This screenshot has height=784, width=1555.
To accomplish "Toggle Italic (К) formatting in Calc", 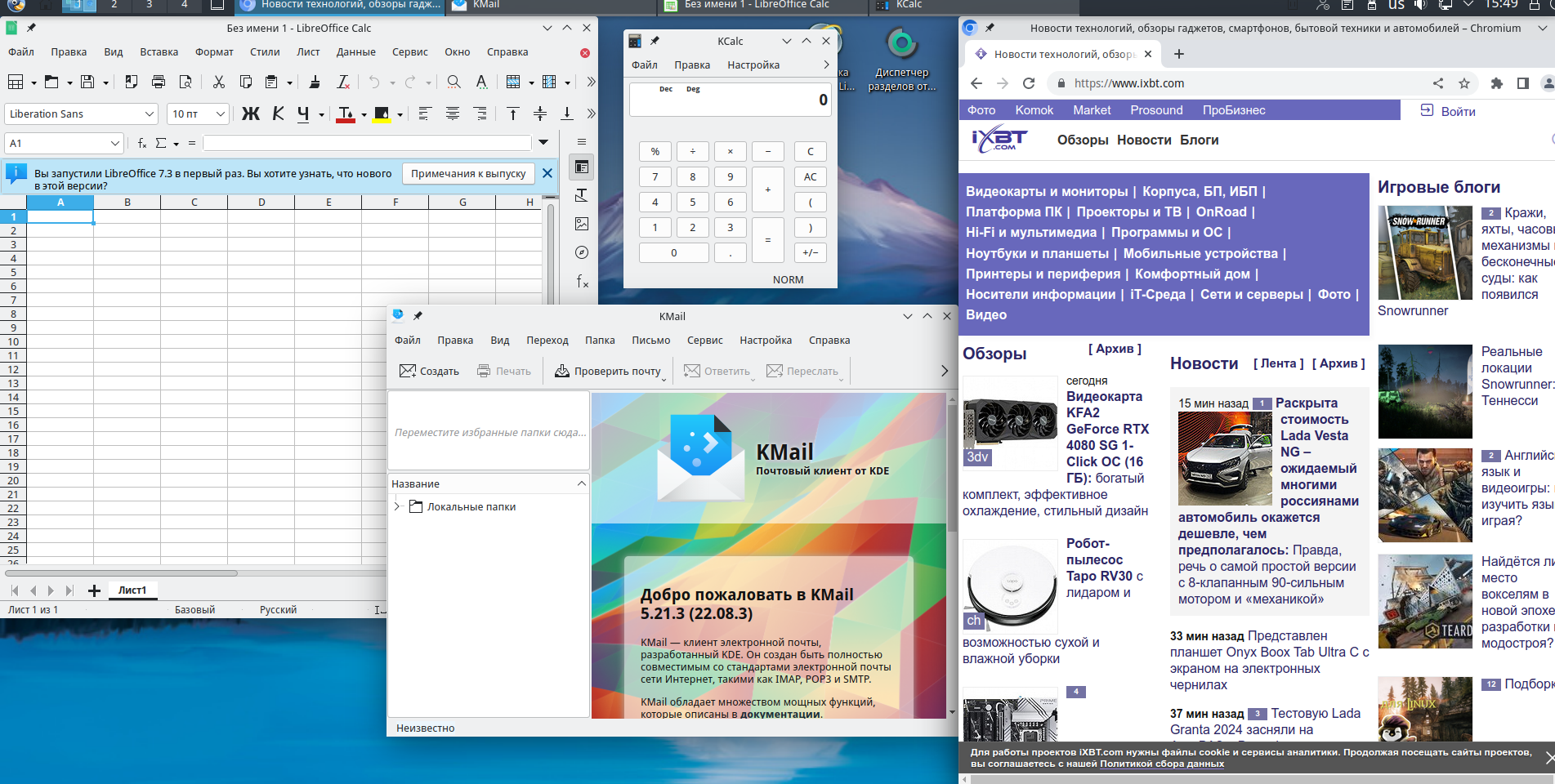I will pyautogui.click(x=278, y=114).
